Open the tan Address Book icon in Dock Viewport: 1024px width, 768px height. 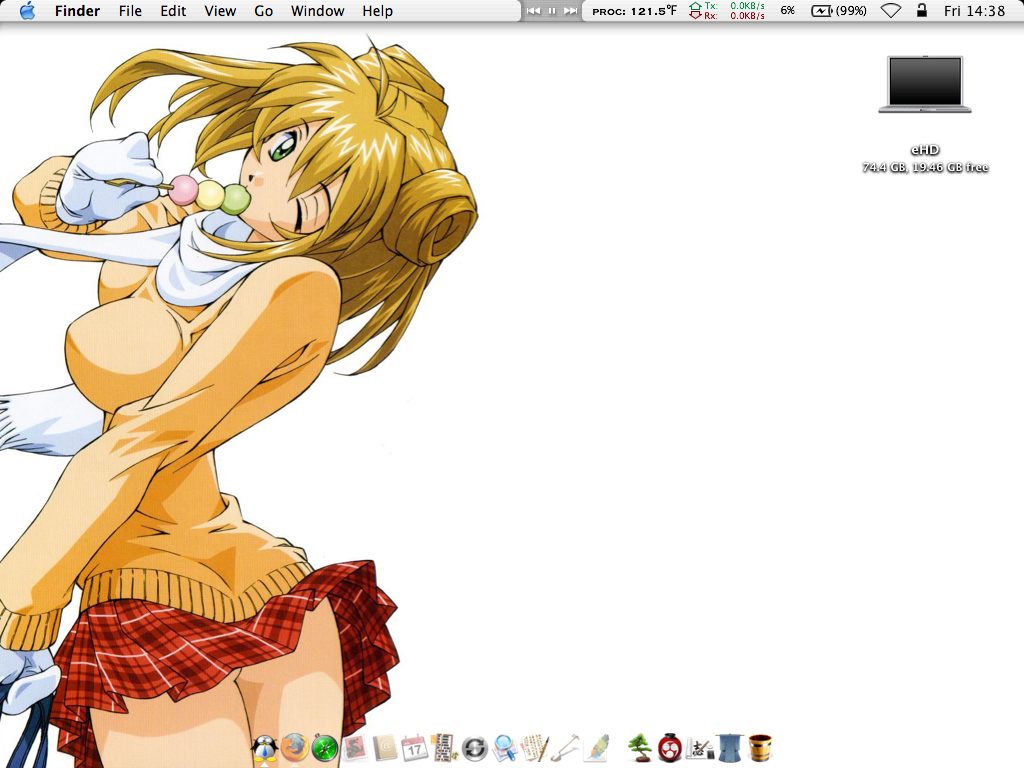(x=385, y=748)
